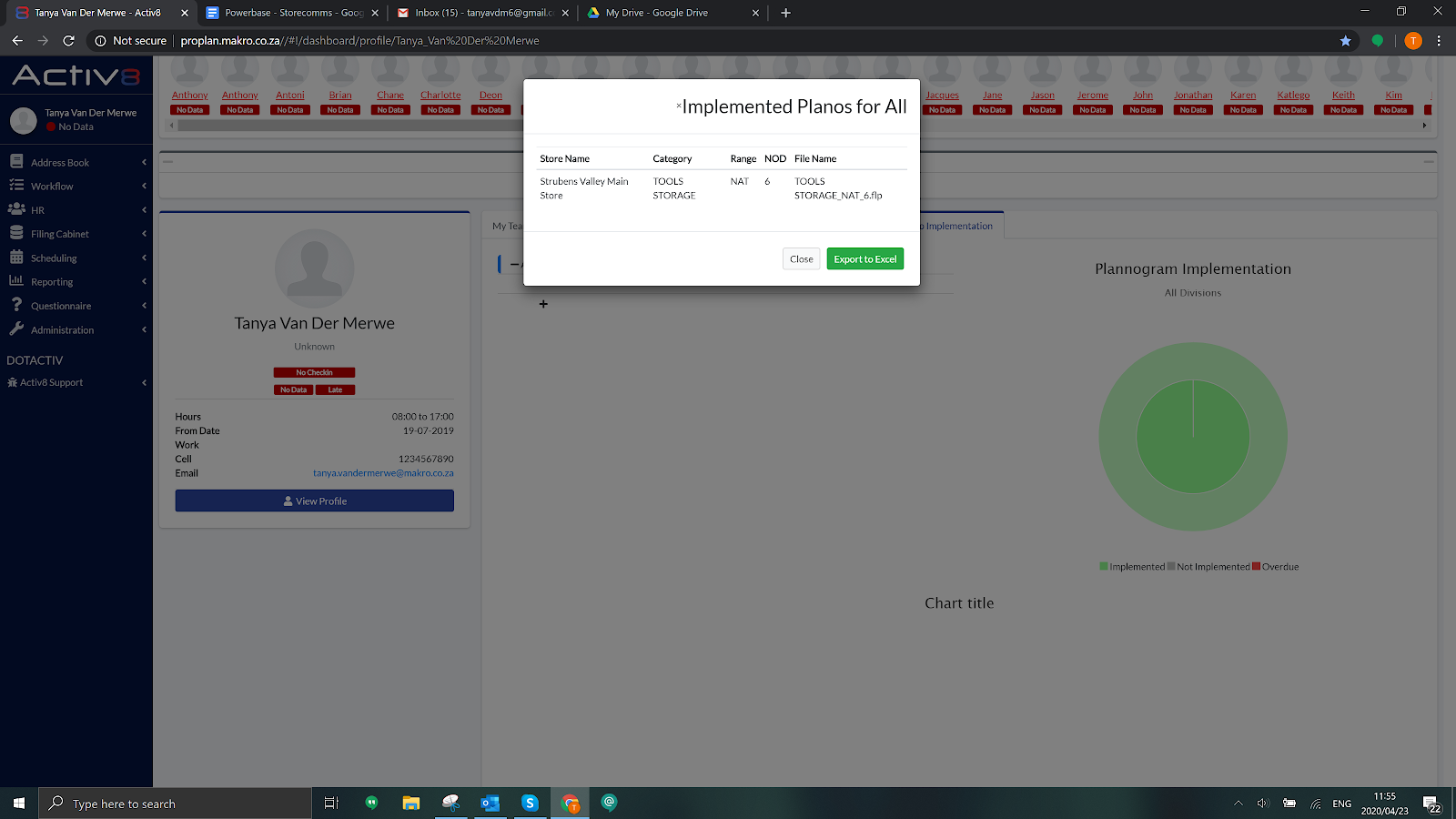1456x819 pixels.
Task: Click the Close button in the dialog
Action: 802,259
